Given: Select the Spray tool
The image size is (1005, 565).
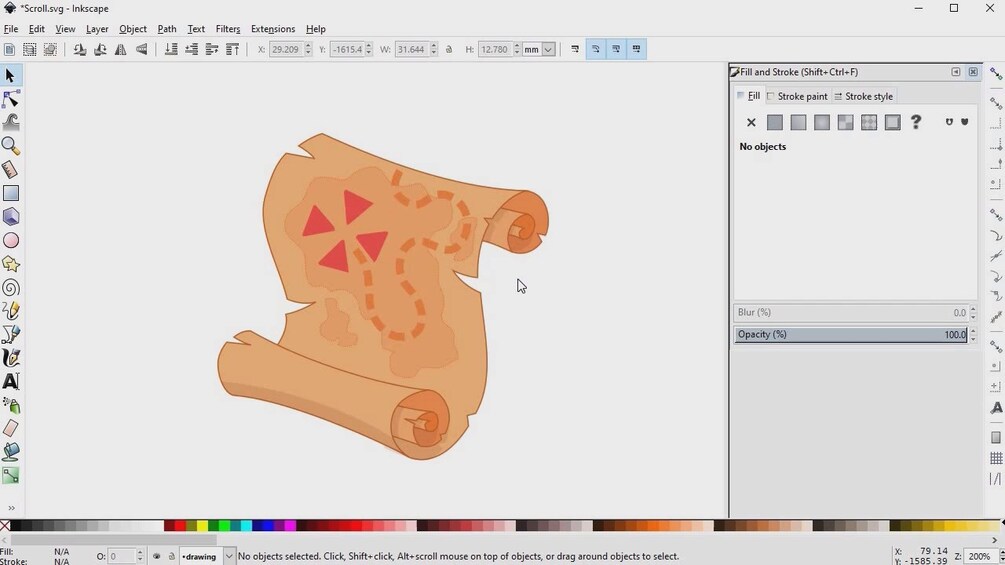Looking at the screenshot, I should tap(10, 405).
